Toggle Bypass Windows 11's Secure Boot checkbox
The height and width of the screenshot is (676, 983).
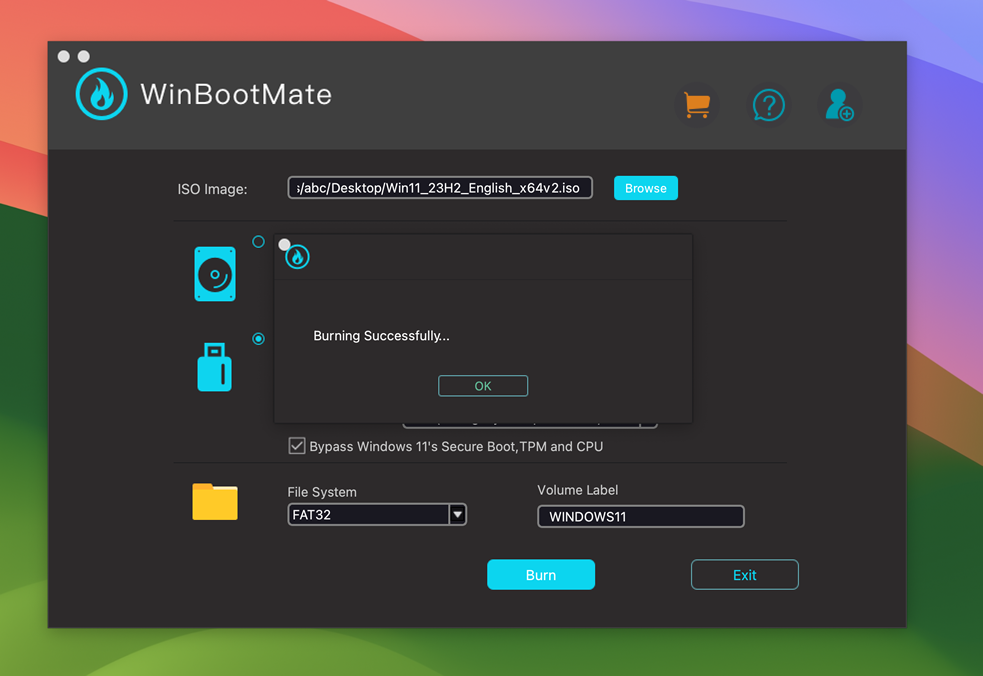tap(297, 446)
